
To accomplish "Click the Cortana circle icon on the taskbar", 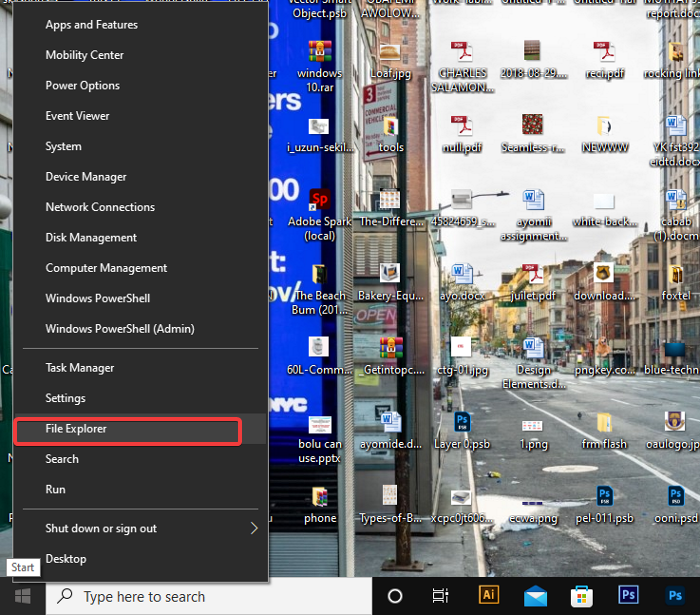I will (x=394, y=596).
